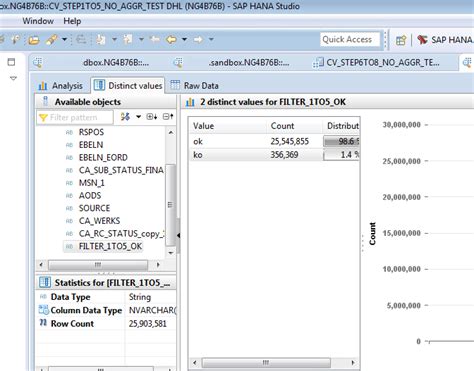The height and width of the screenshot is (371, 474).
Task: Click the connection plug toolbar icon
Action: (51, 40)
